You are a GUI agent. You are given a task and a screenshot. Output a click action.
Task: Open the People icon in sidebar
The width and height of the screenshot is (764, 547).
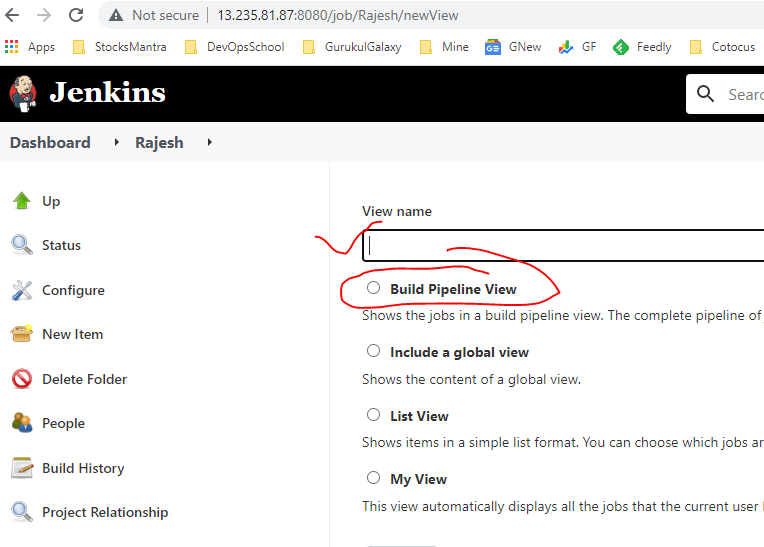(x=22, y=423)
